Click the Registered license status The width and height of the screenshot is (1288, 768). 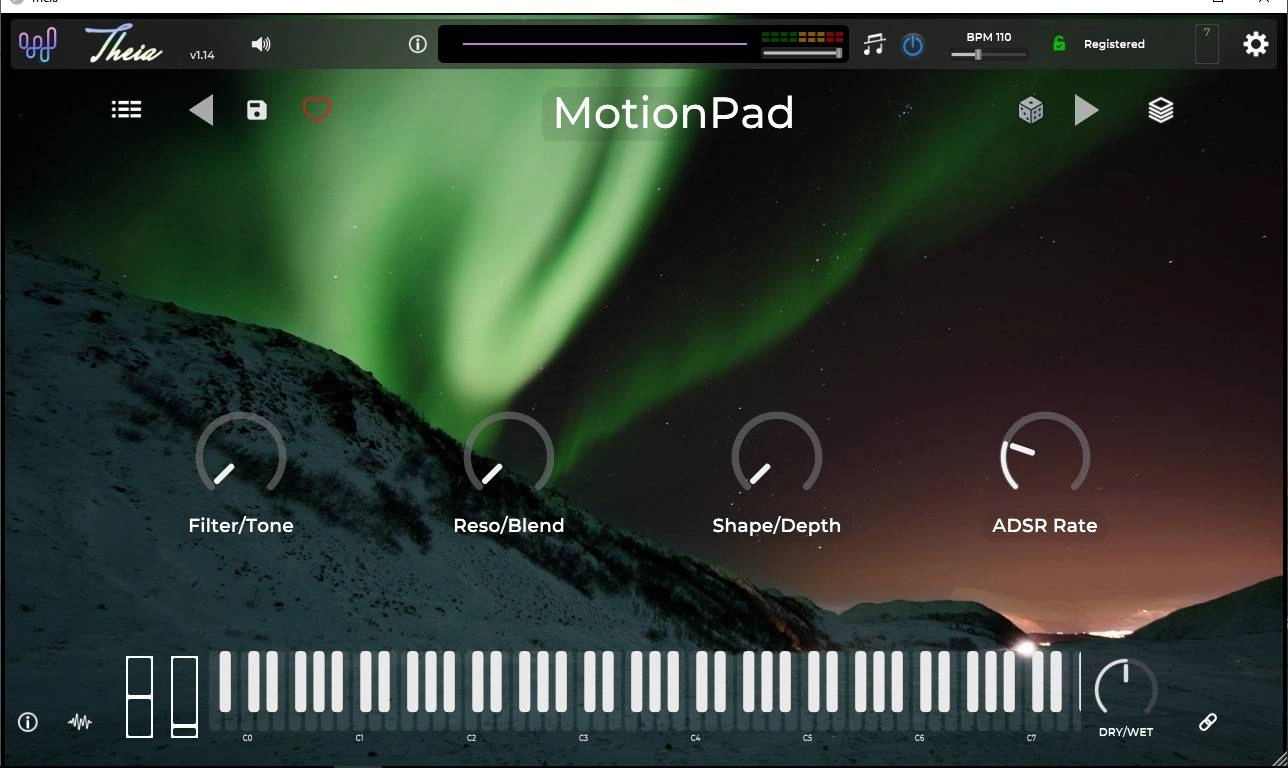1114,44
